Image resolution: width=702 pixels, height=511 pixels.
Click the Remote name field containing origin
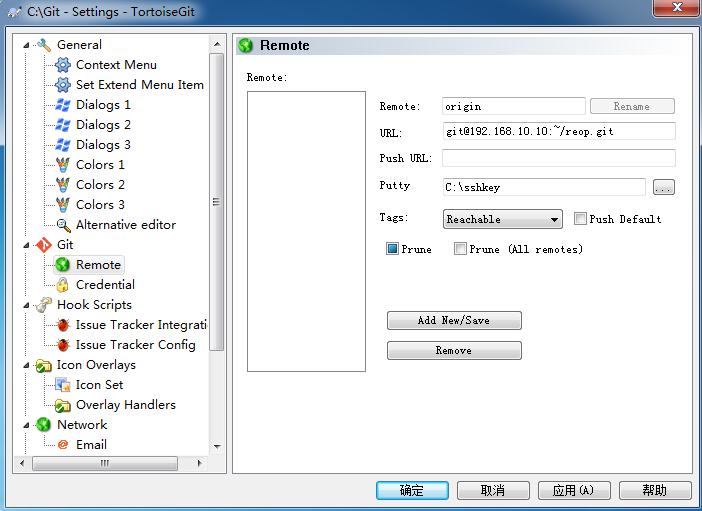[514, 106]
